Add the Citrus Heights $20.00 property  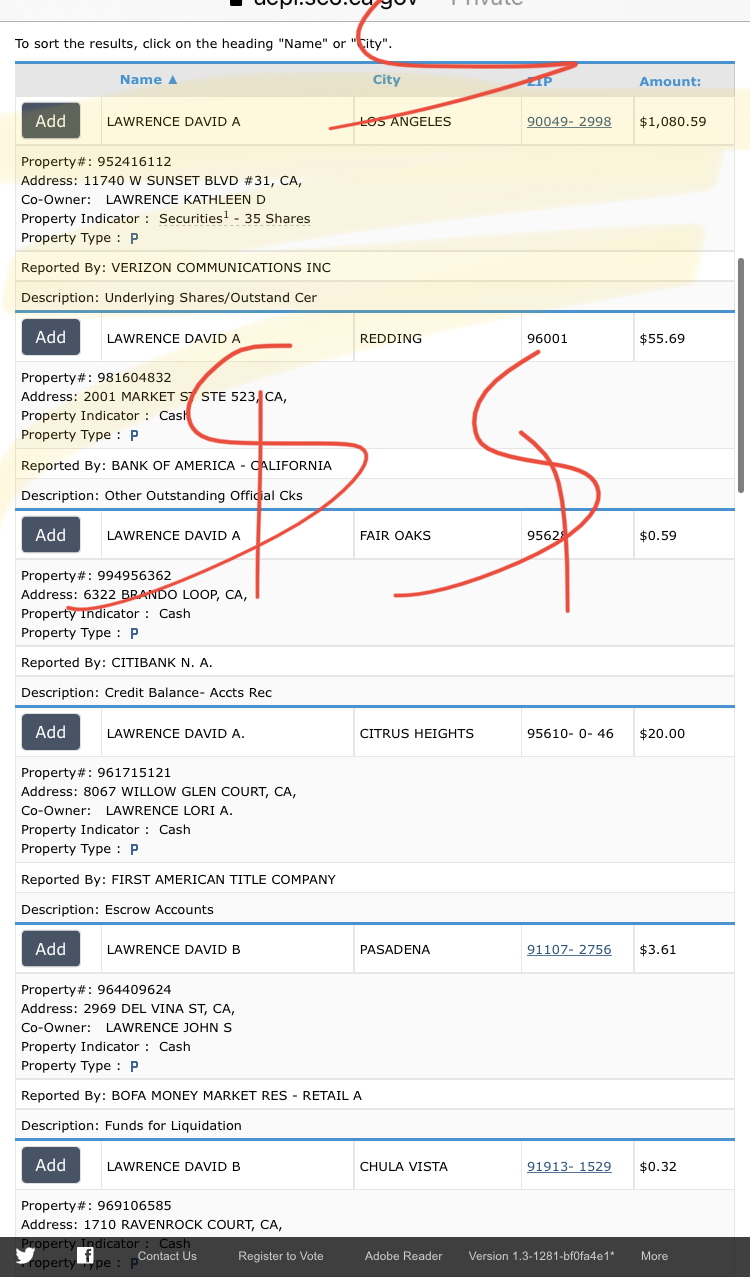coord(51,732)
